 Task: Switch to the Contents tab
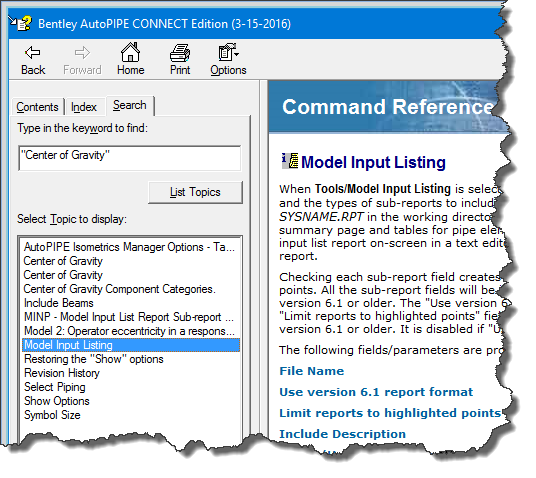tap(37, 107)
